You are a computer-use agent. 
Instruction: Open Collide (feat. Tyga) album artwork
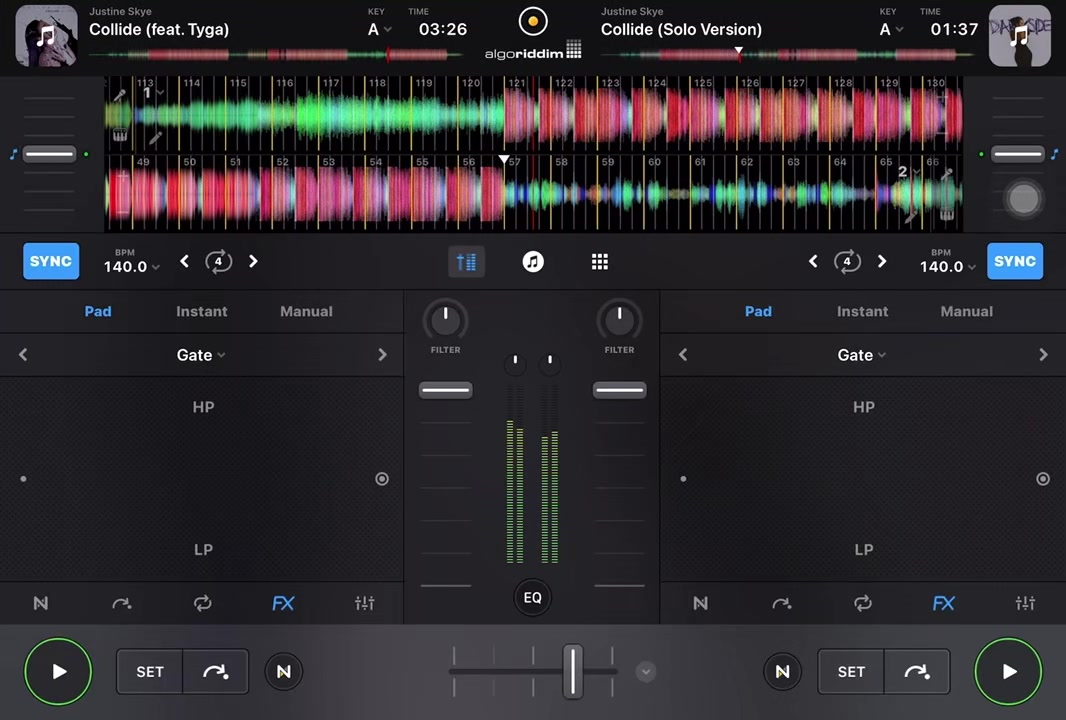tap(46, 35)
